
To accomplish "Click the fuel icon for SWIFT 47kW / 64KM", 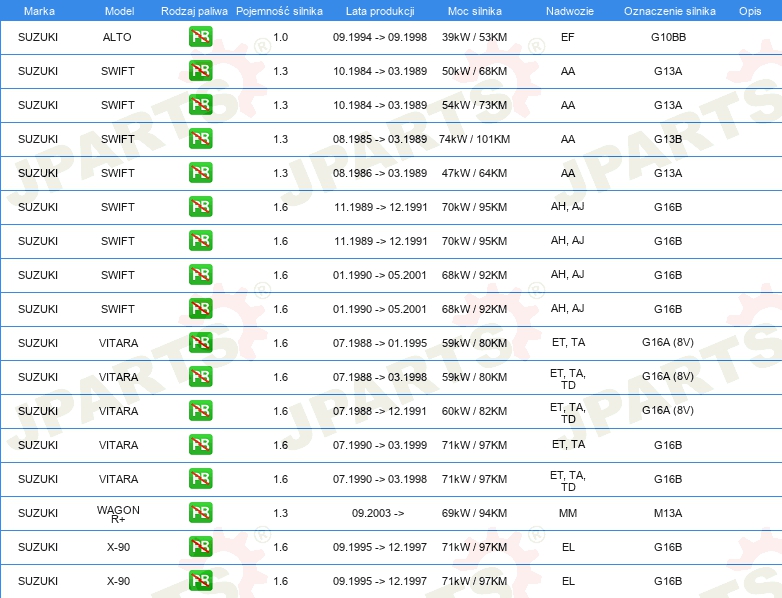I will (200, 173).
